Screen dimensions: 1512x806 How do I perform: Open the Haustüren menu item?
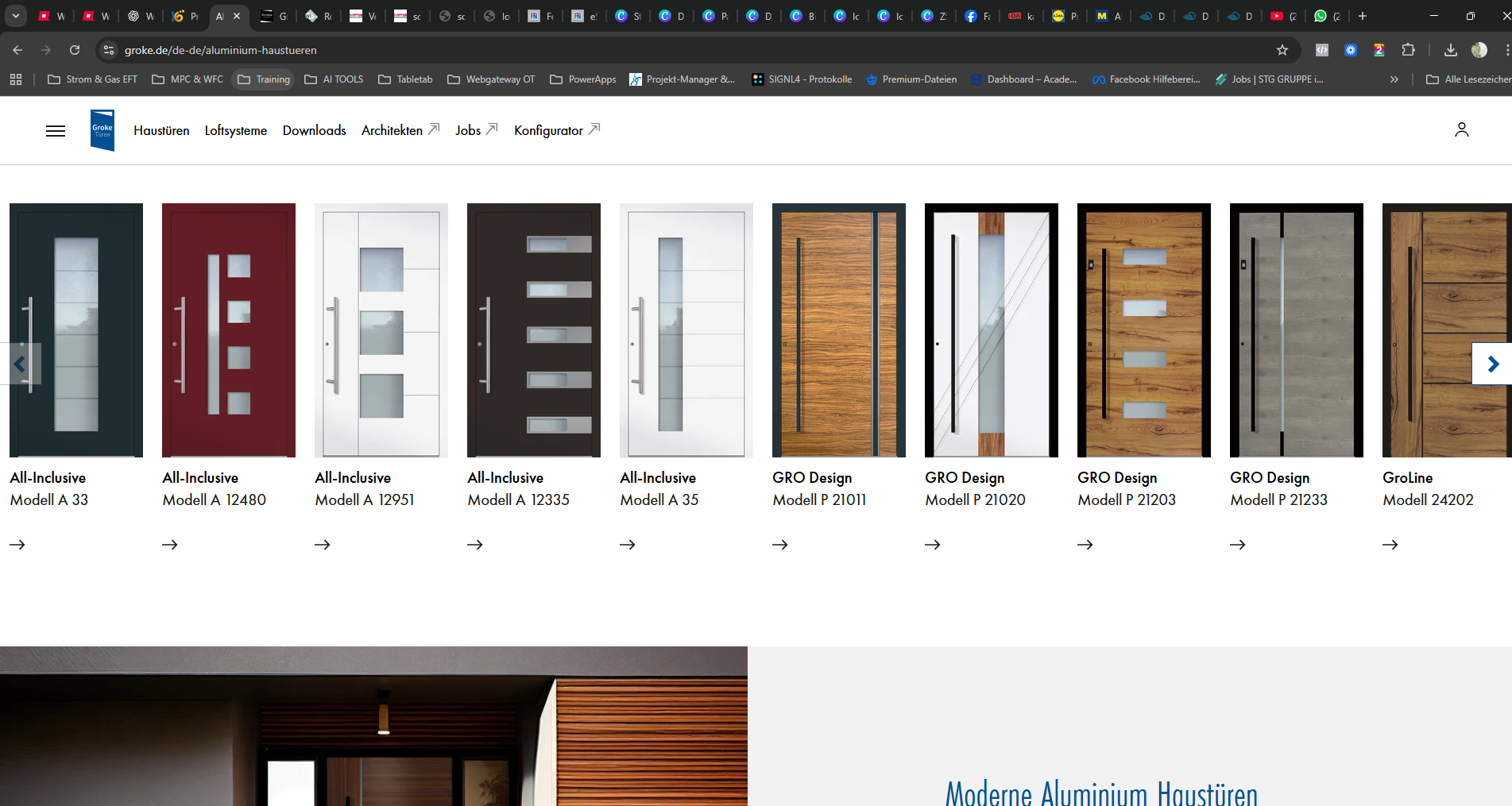coord(161,130)
